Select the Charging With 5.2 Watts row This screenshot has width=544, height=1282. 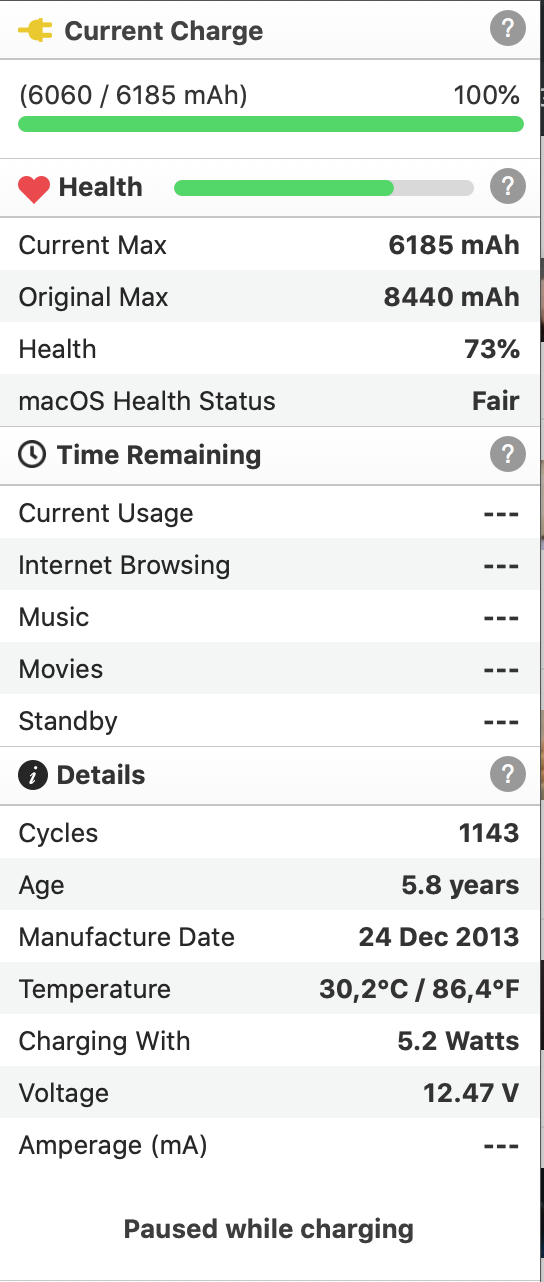pos(270,1041)
